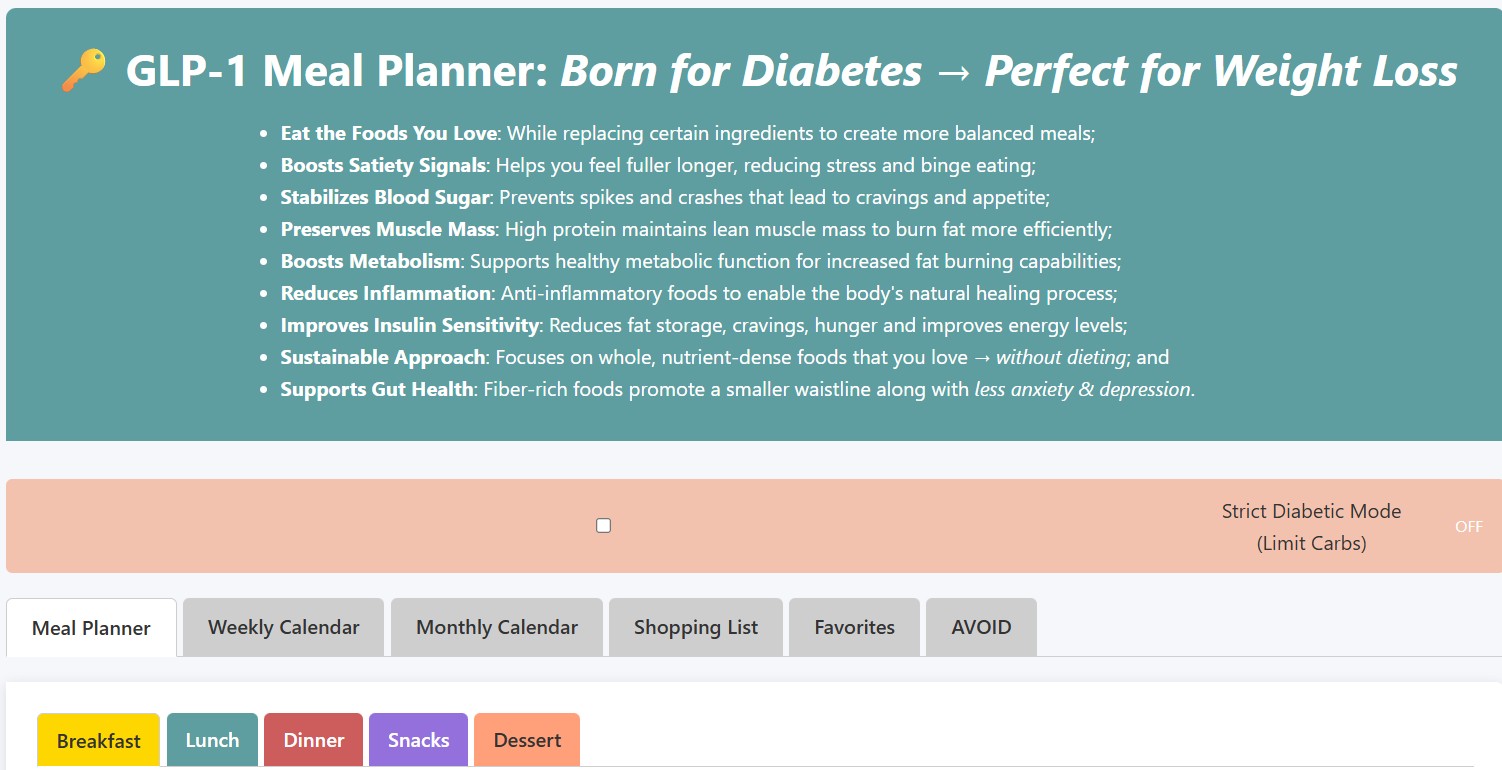Enable the Strict Diabetic Mode checkbox
This screenshot has height=770, width=1502.
(603, 526)
